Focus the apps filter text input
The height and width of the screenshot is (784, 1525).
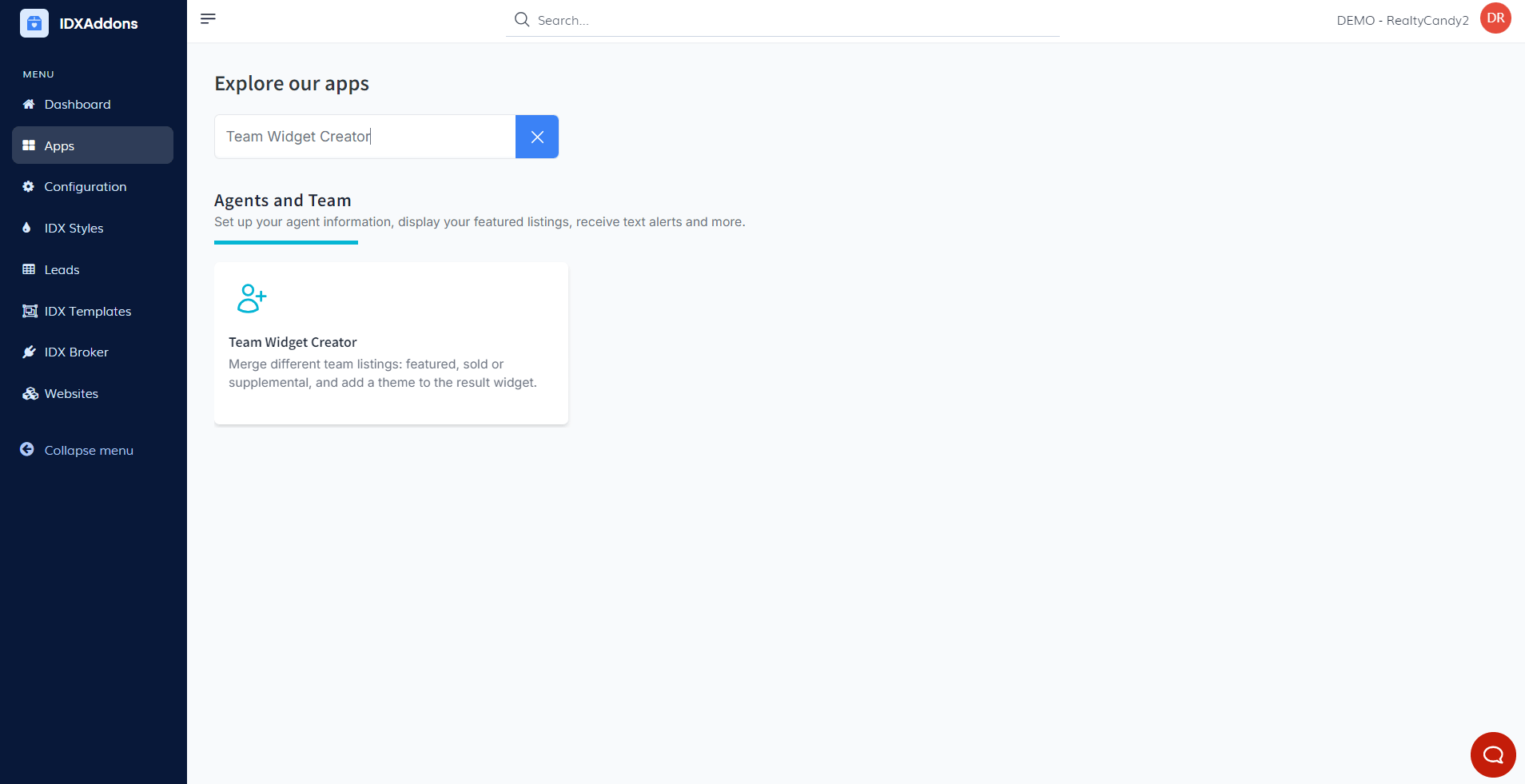click(364, 137)
